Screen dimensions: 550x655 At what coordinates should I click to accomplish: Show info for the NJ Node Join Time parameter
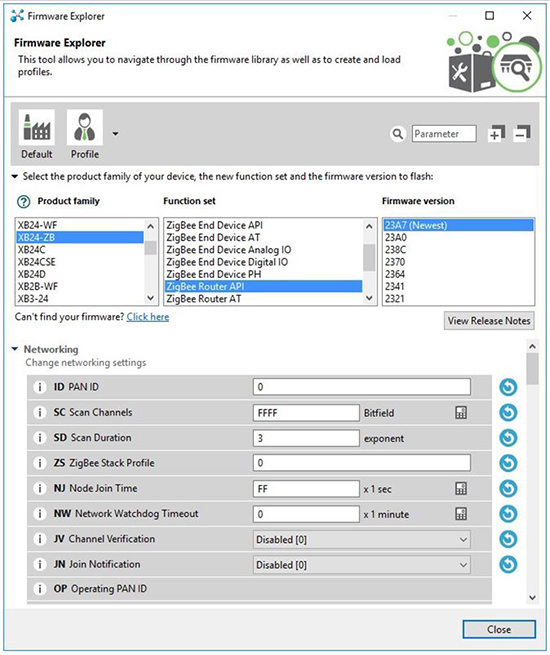[40, 488]
